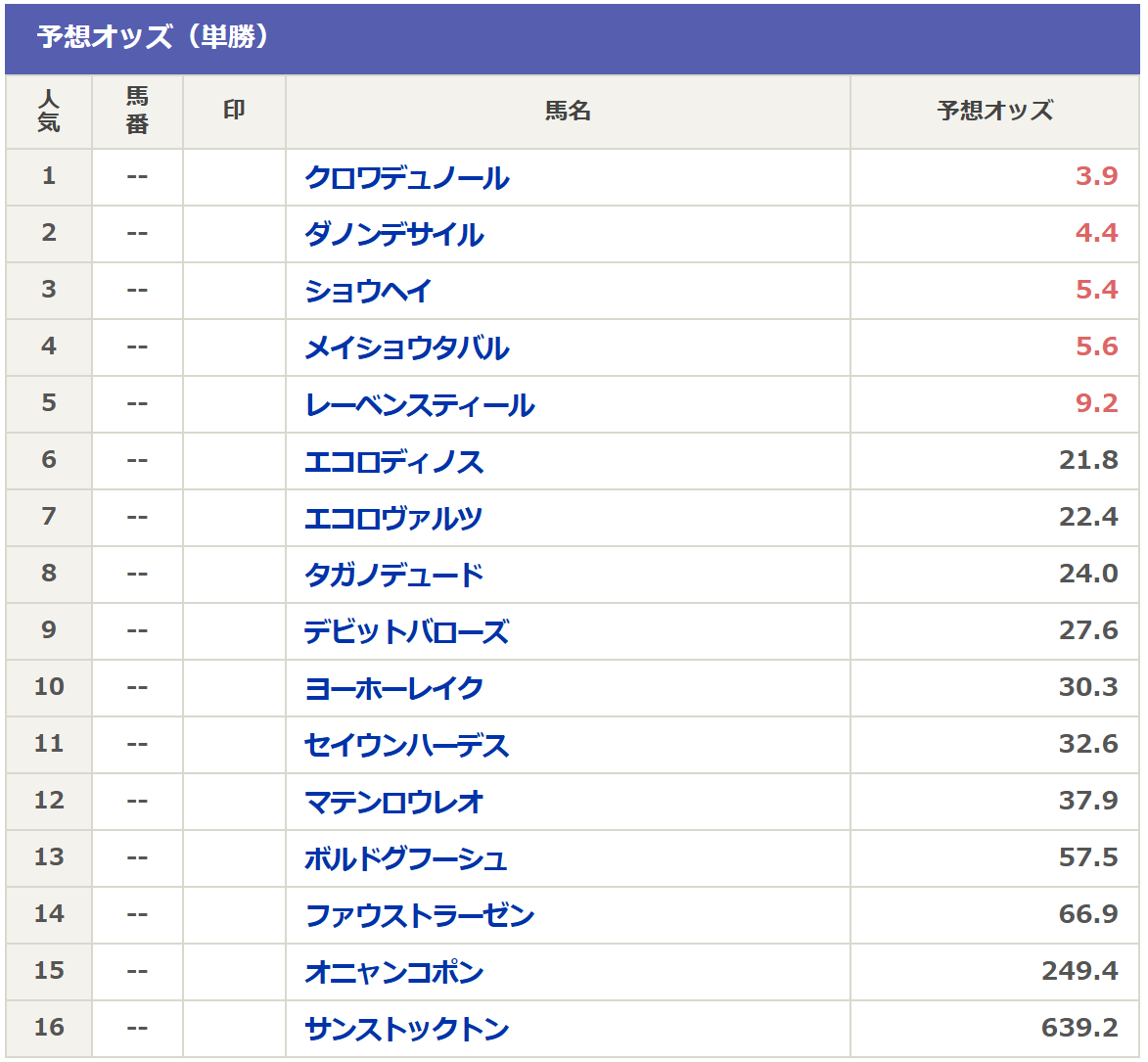Click the 馬名 column header
The image size is (1148, 1062).
point(568,111)
